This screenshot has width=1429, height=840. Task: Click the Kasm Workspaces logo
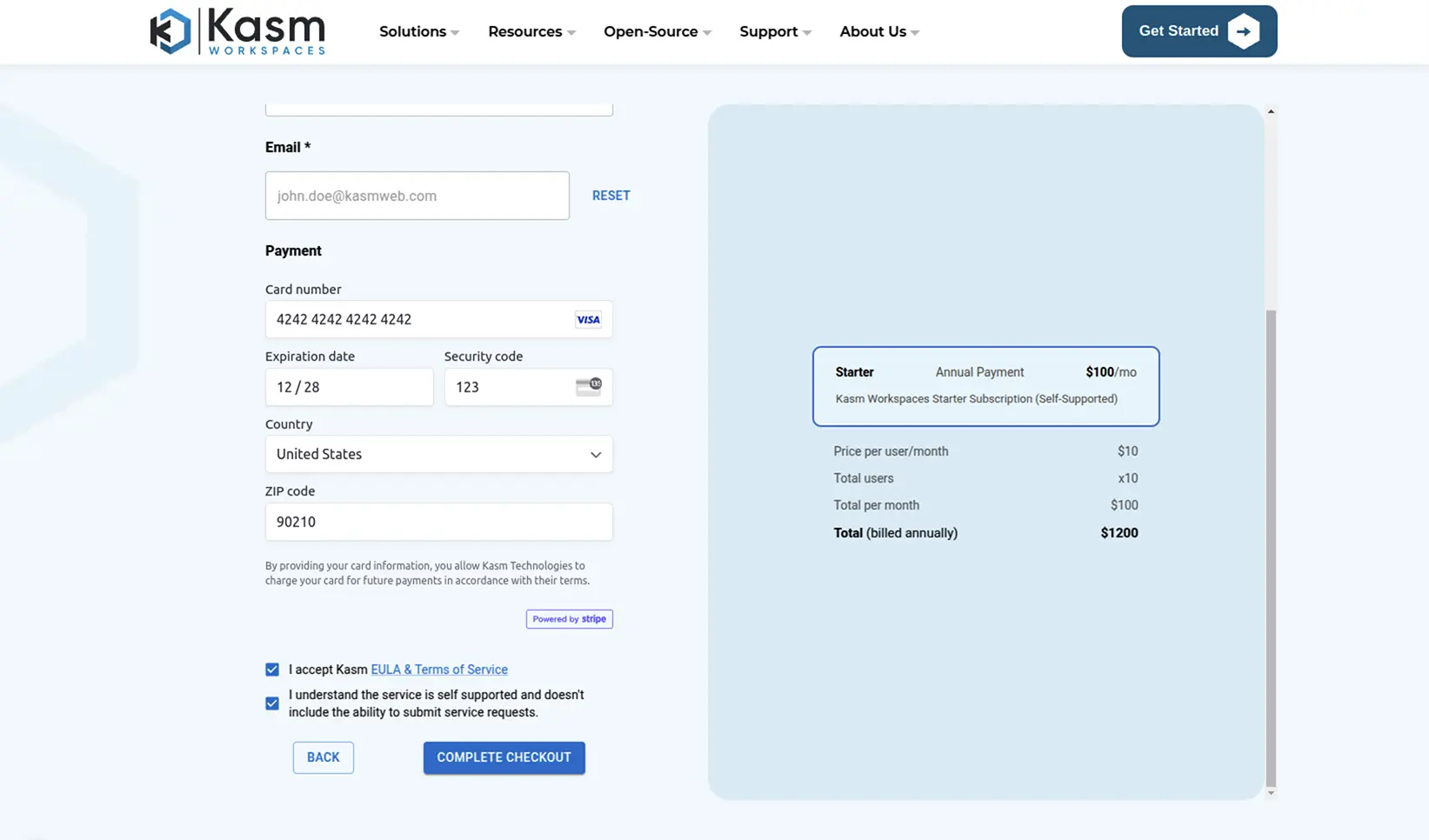(237, 31)
